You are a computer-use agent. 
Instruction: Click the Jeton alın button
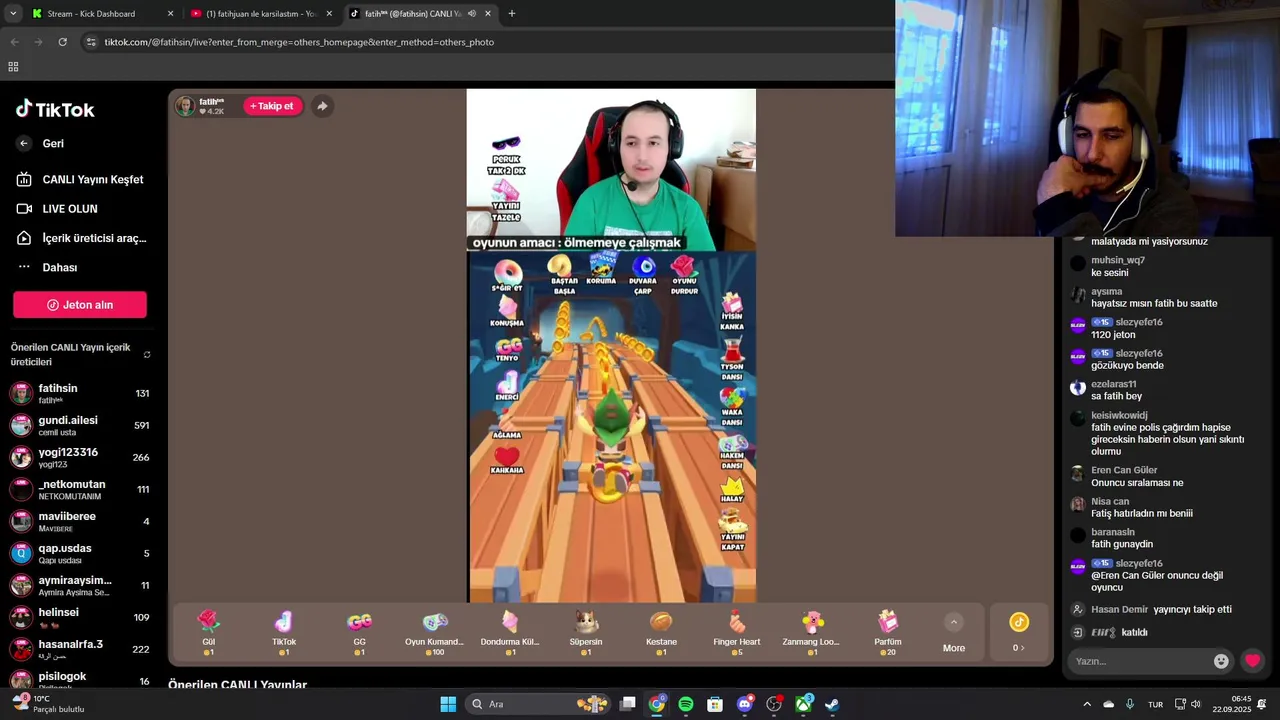pos(80,305)
